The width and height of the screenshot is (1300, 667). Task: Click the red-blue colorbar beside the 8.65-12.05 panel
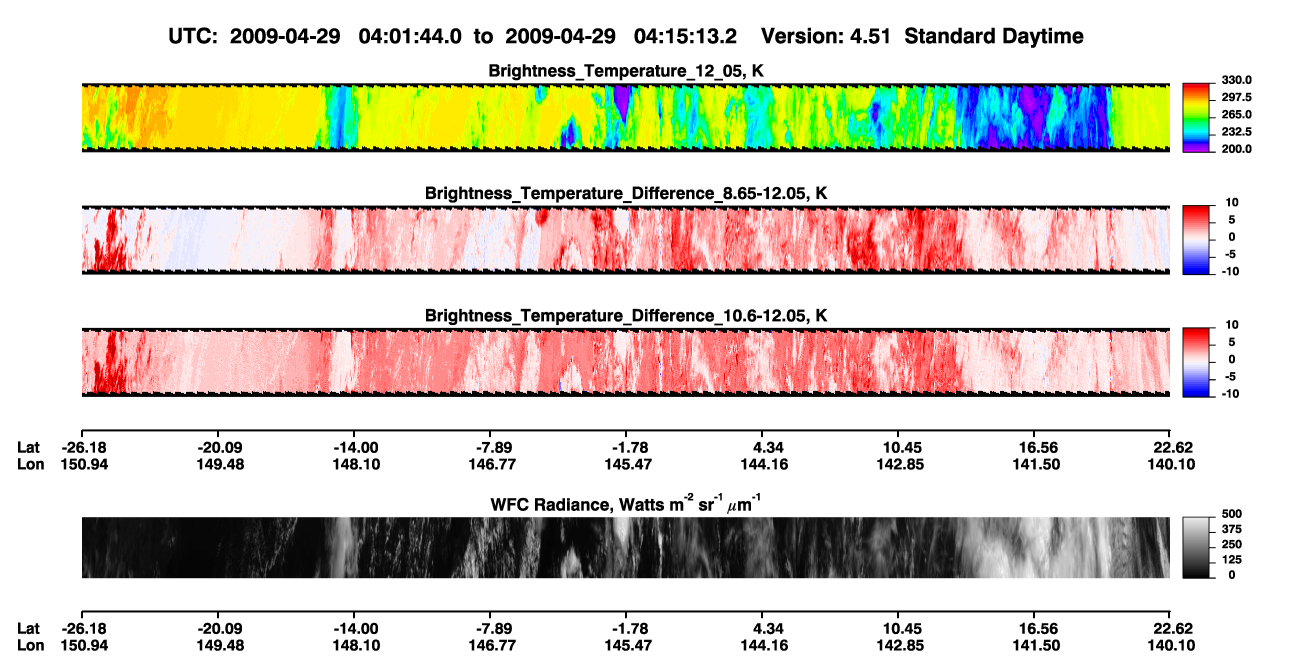(1197, 240)
